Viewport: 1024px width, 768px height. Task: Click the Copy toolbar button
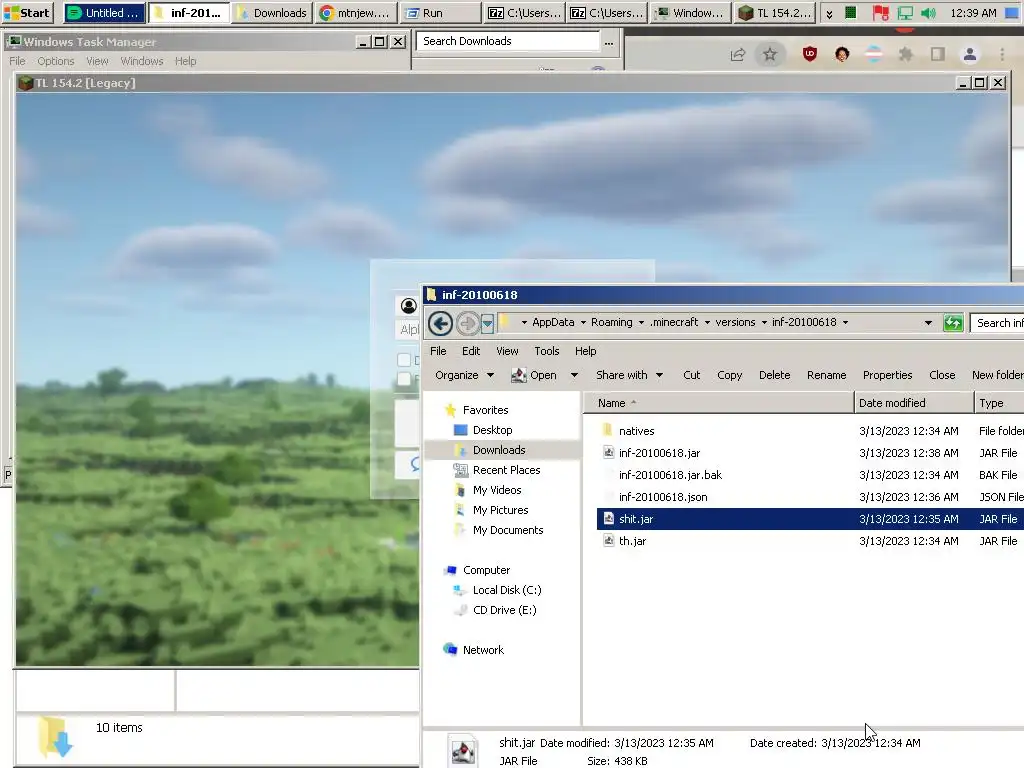729,375
